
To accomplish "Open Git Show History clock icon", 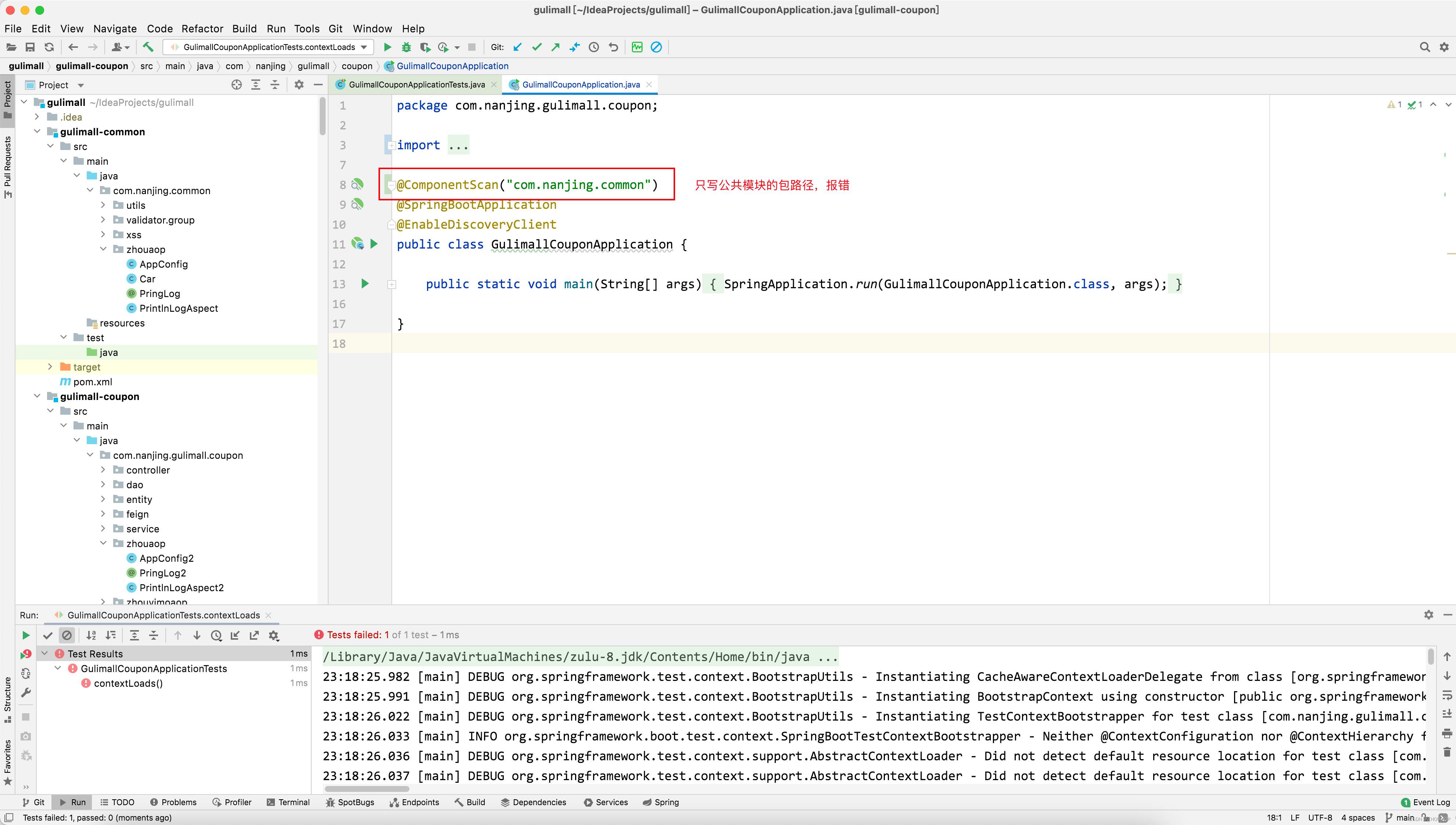I will (x=593, y=47).
